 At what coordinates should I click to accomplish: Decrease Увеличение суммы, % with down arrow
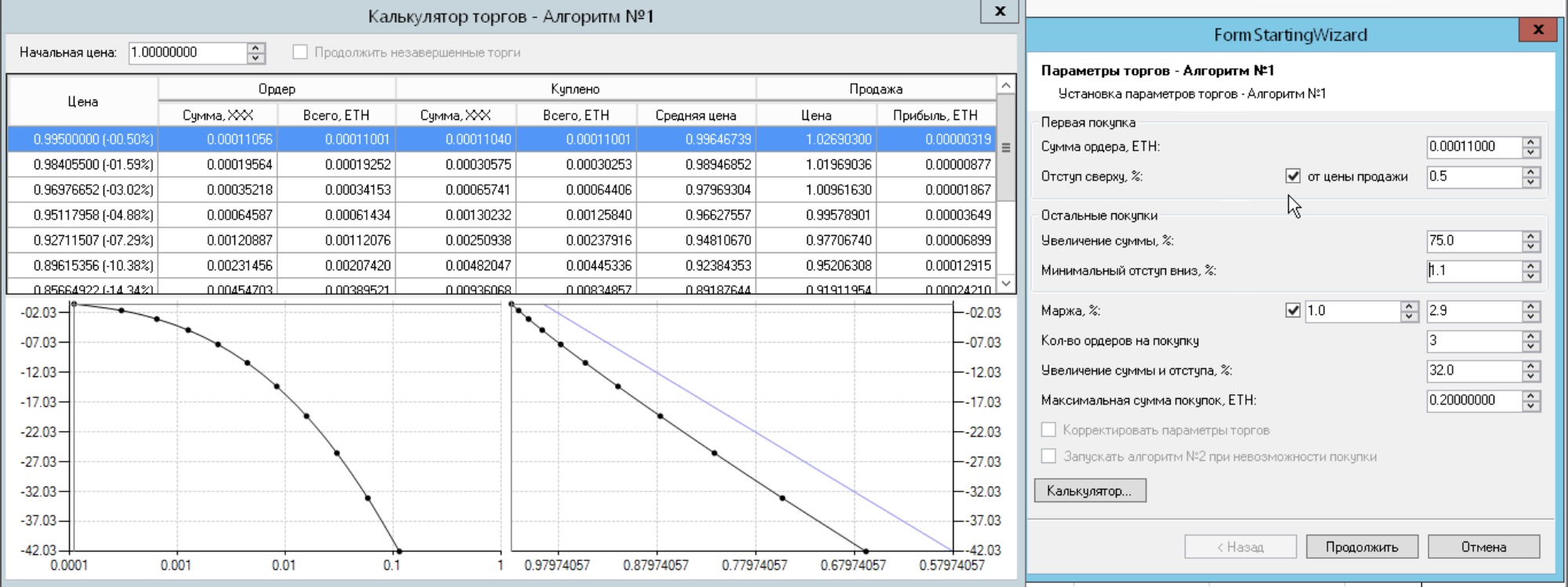click(x=1531, y=246)
